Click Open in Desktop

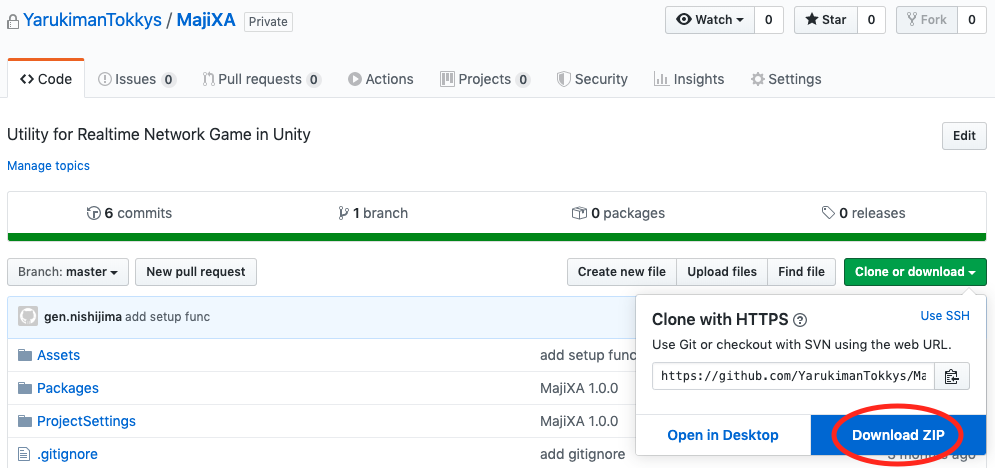723,435
